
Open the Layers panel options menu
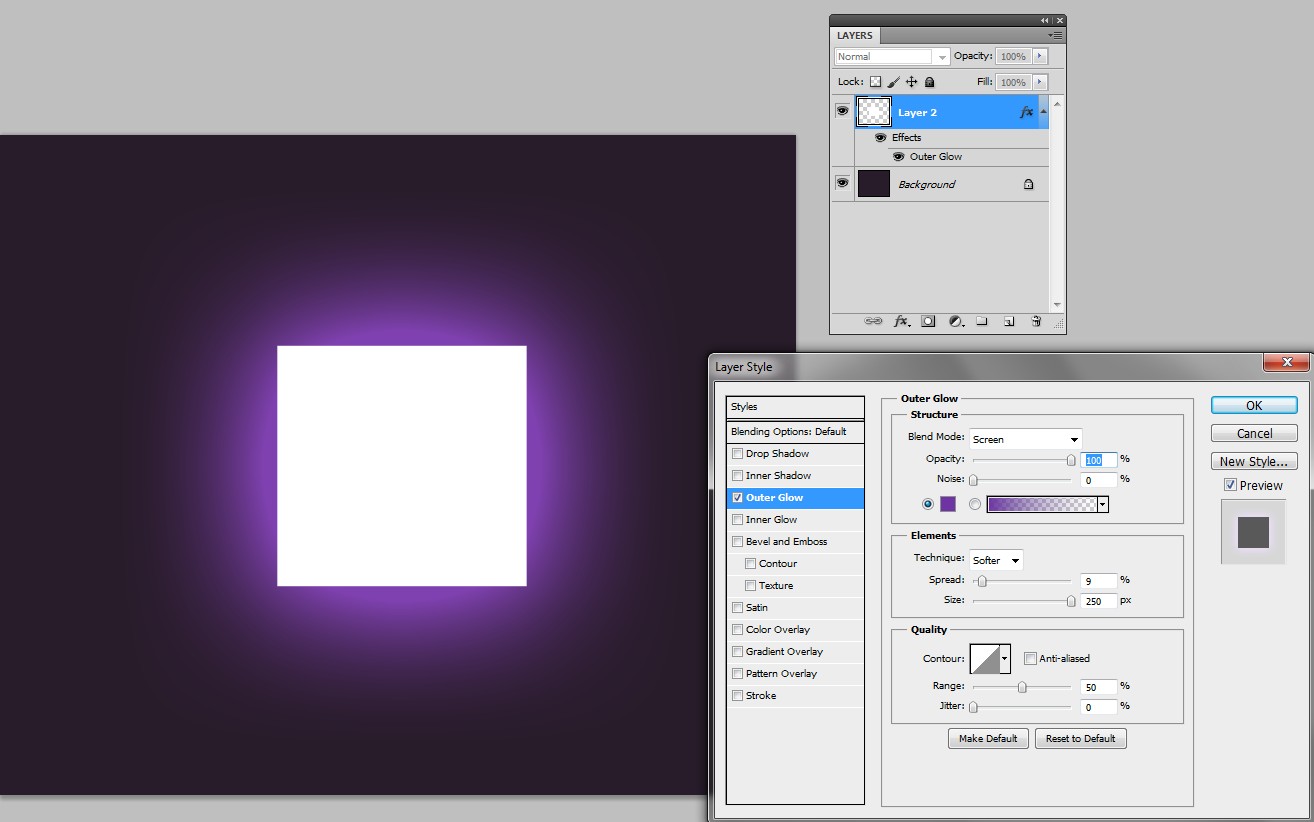(x=1055, y=35)
